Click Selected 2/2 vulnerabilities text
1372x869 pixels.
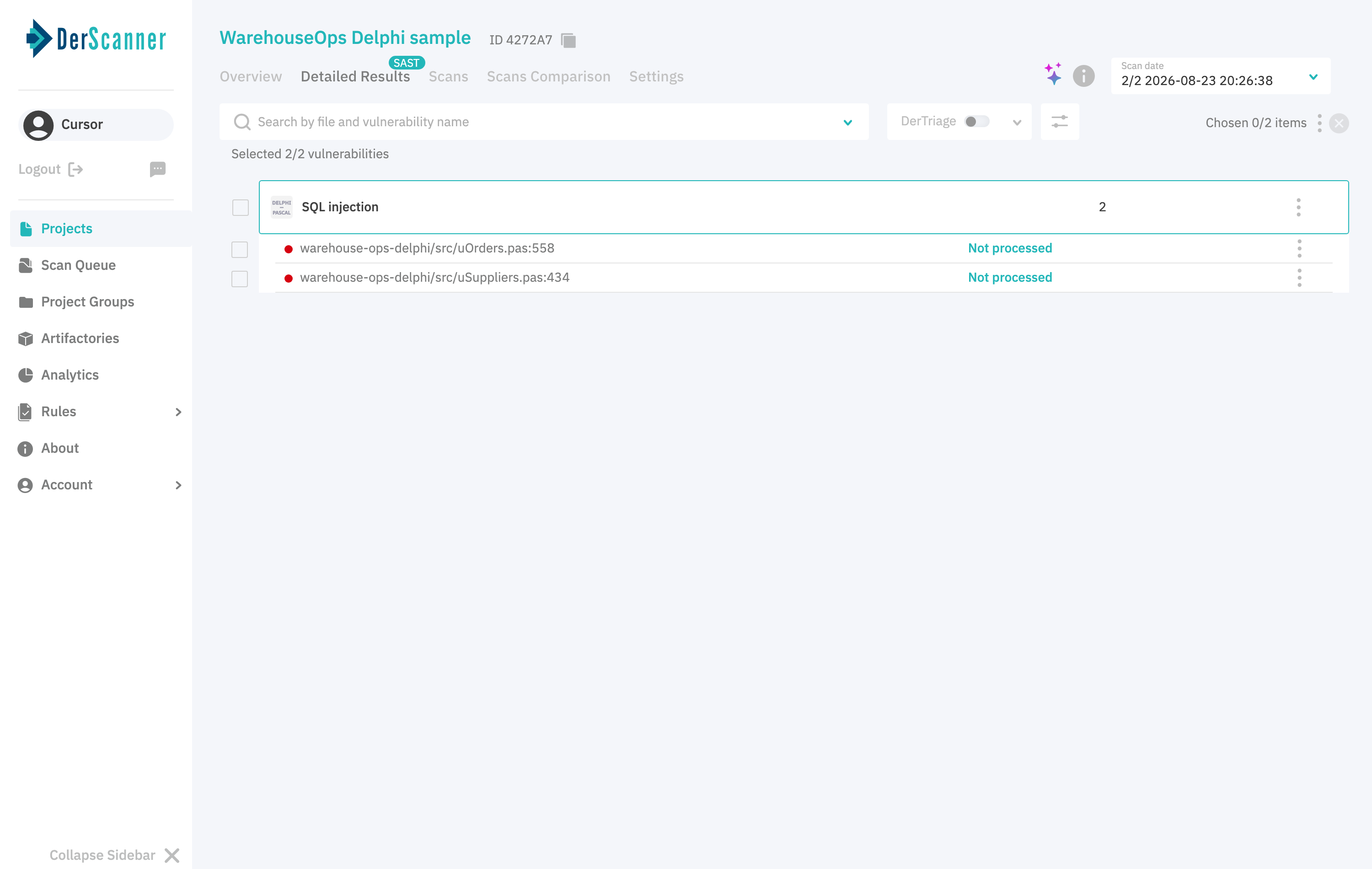(x=310, y=154)
